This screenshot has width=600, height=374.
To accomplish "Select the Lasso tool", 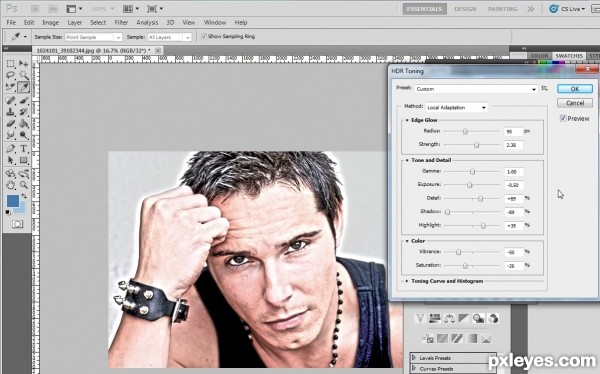I will tap(10, 75).
